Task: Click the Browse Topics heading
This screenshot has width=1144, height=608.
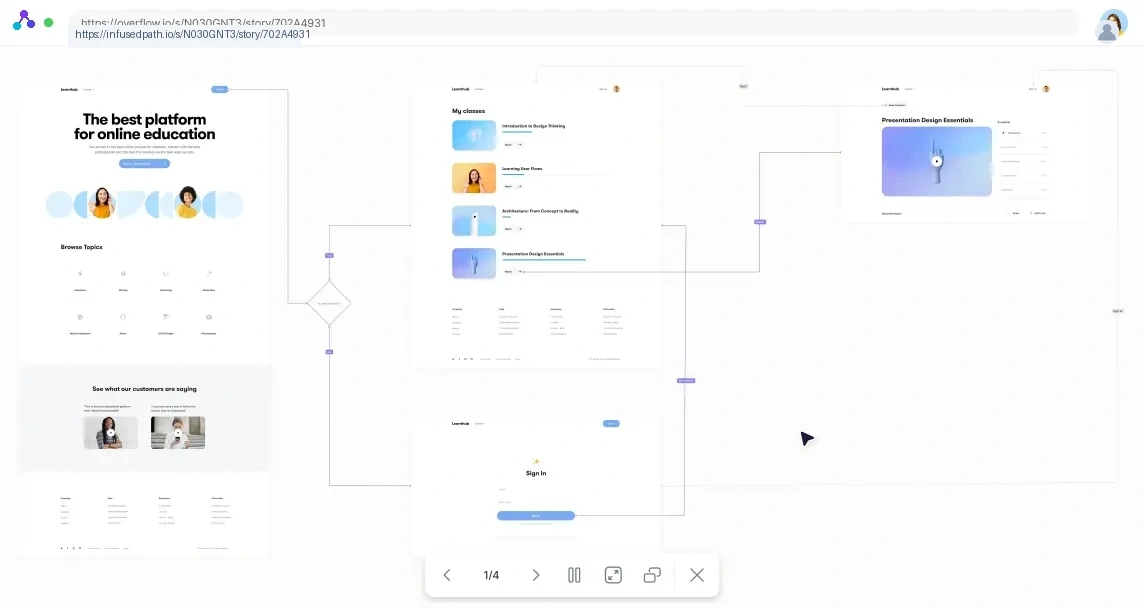Action: [x=82, y=247]
